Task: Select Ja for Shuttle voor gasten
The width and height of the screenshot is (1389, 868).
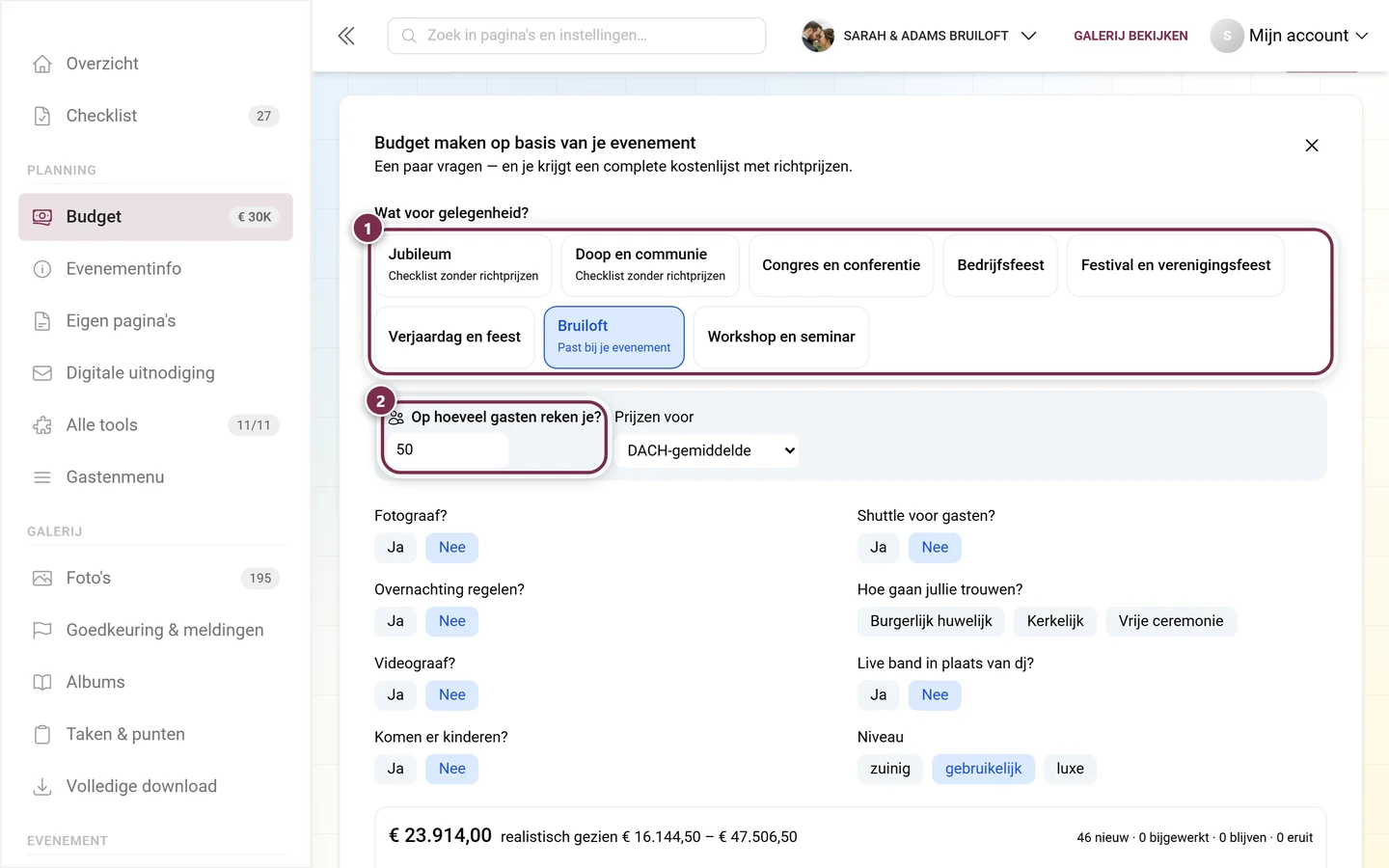Action: (x=879, y=548)
